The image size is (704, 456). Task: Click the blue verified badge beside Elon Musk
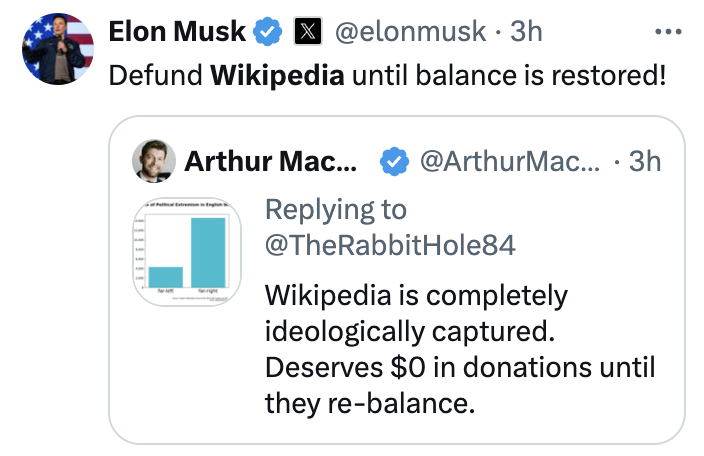coord(266,32)
